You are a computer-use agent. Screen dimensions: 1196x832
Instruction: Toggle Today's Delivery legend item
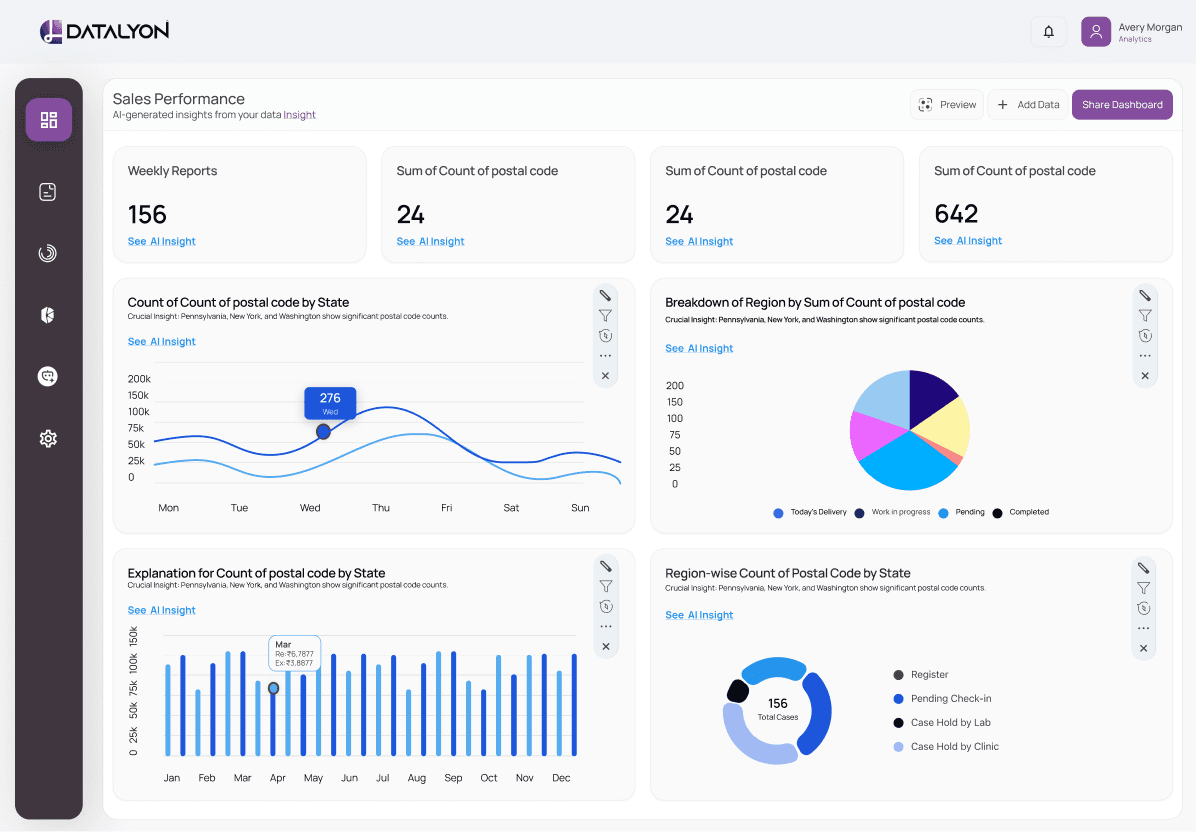pos(810,512)
